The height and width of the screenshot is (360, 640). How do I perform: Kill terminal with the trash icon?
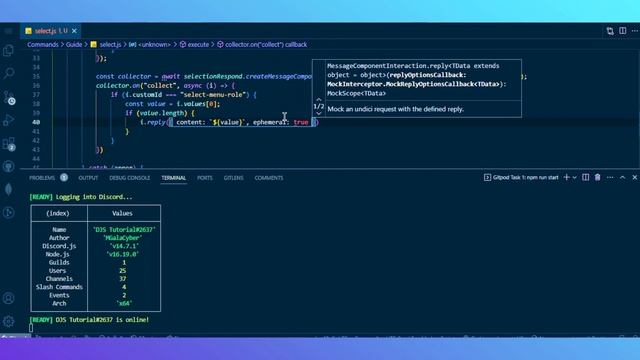[598, 177]
